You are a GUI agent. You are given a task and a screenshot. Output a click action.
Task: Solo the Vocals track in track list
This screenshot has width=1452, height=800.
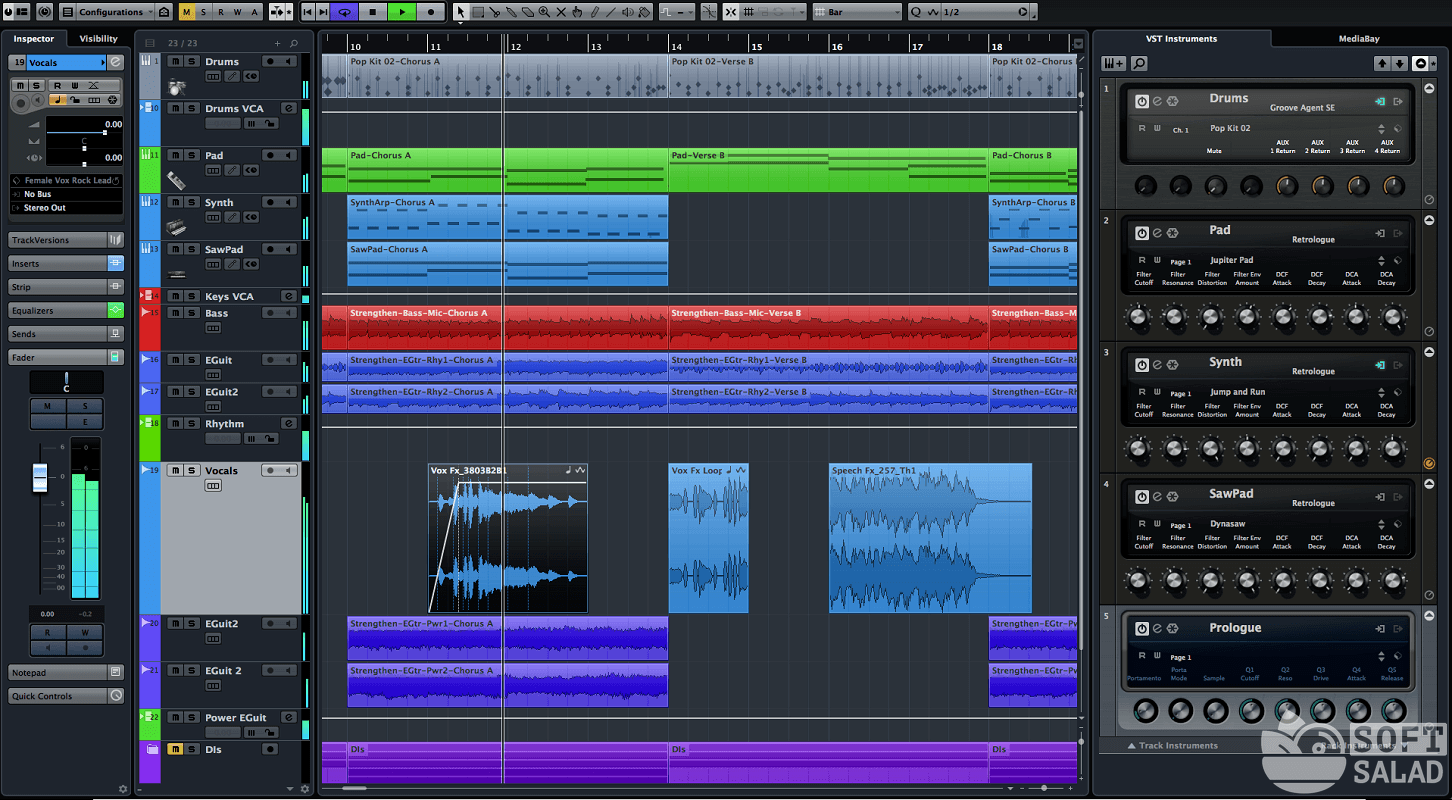point(191,470)
